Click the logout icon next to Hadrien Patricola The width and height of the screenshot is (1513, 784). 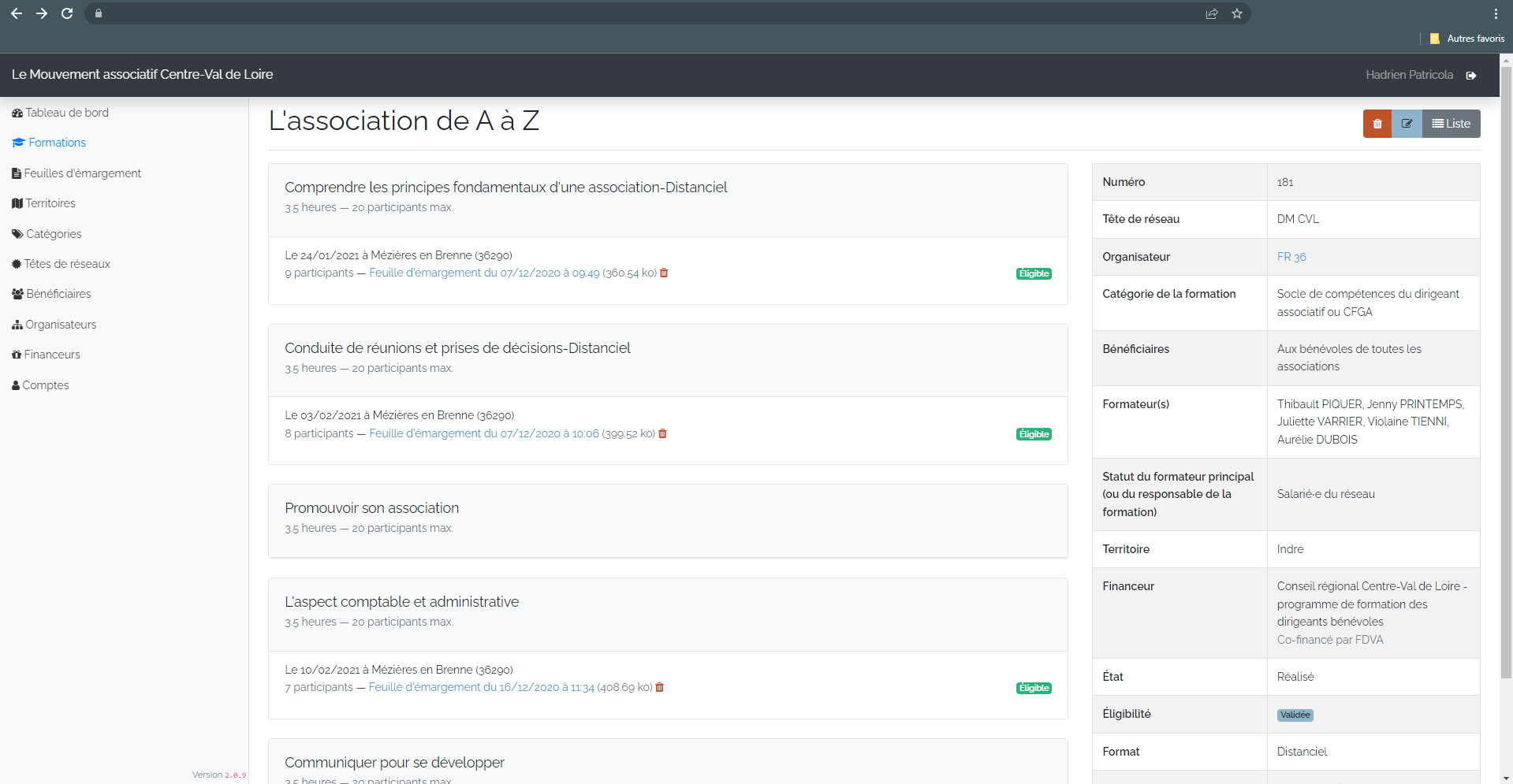point(1471,75)
